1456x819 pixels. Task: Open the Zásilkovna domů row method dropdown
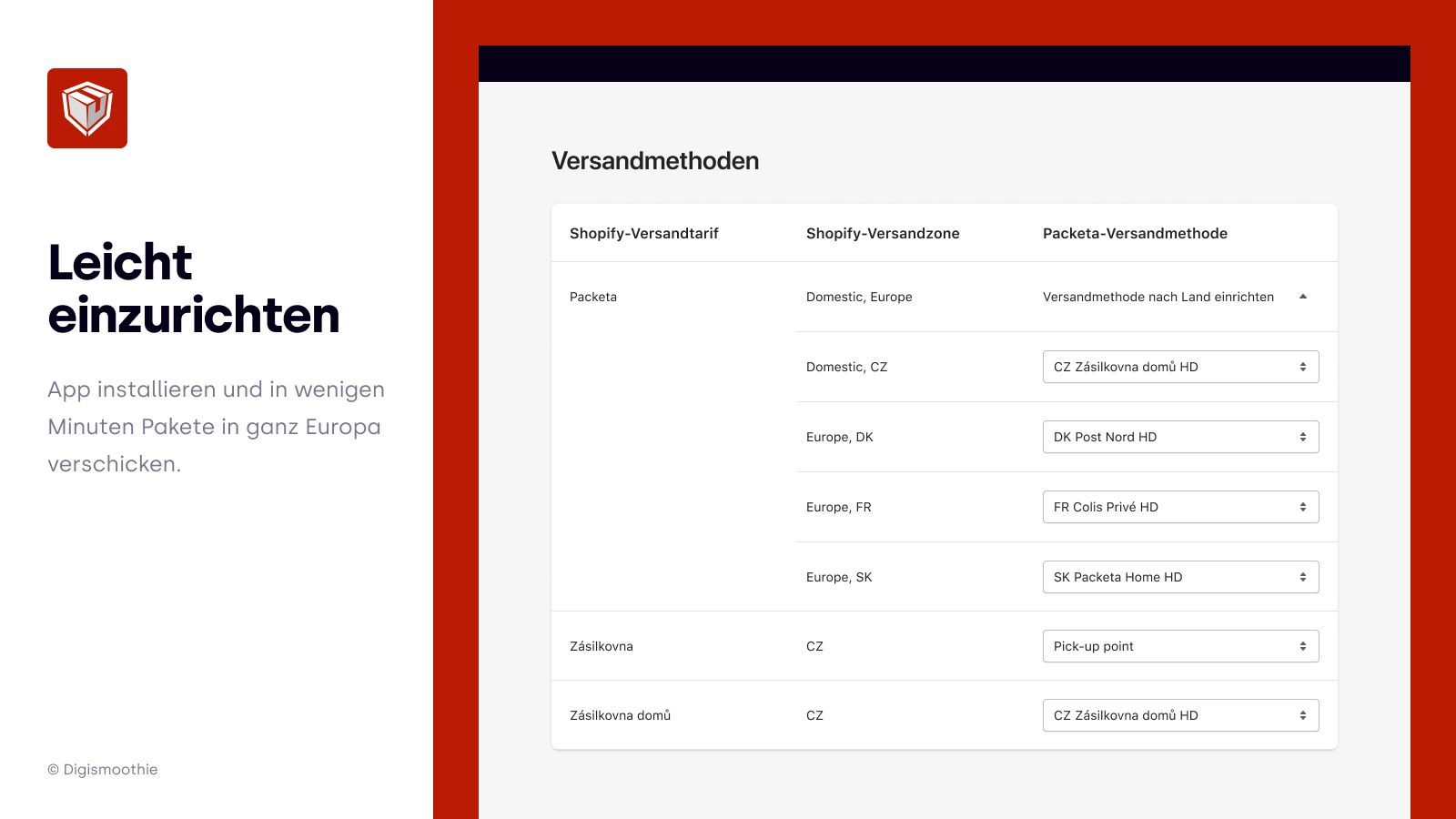[x=1180, y=715]
